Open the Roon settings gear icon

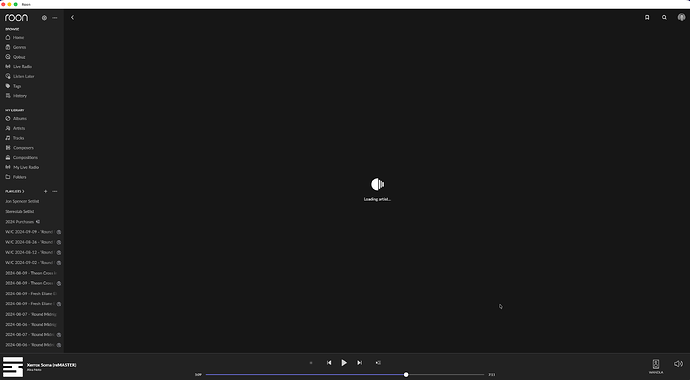click(44, 18)
